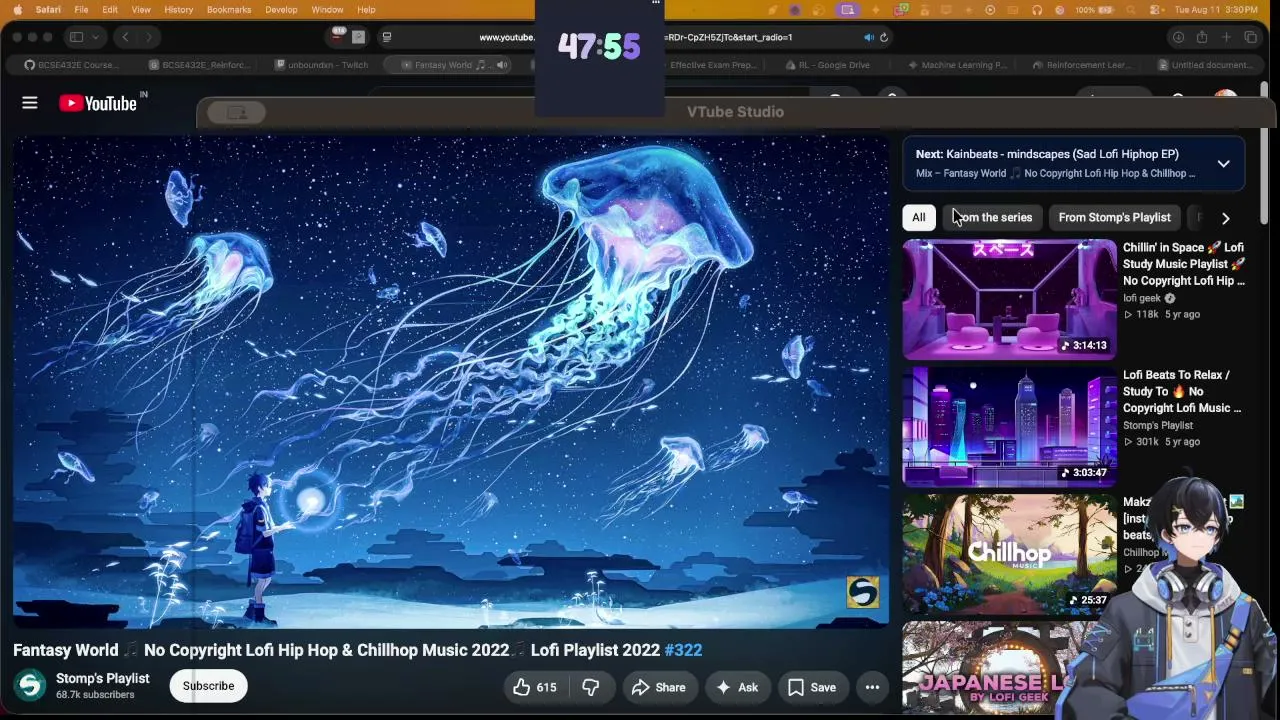
Task: Open the Apple menu
Action: (16, 10)
